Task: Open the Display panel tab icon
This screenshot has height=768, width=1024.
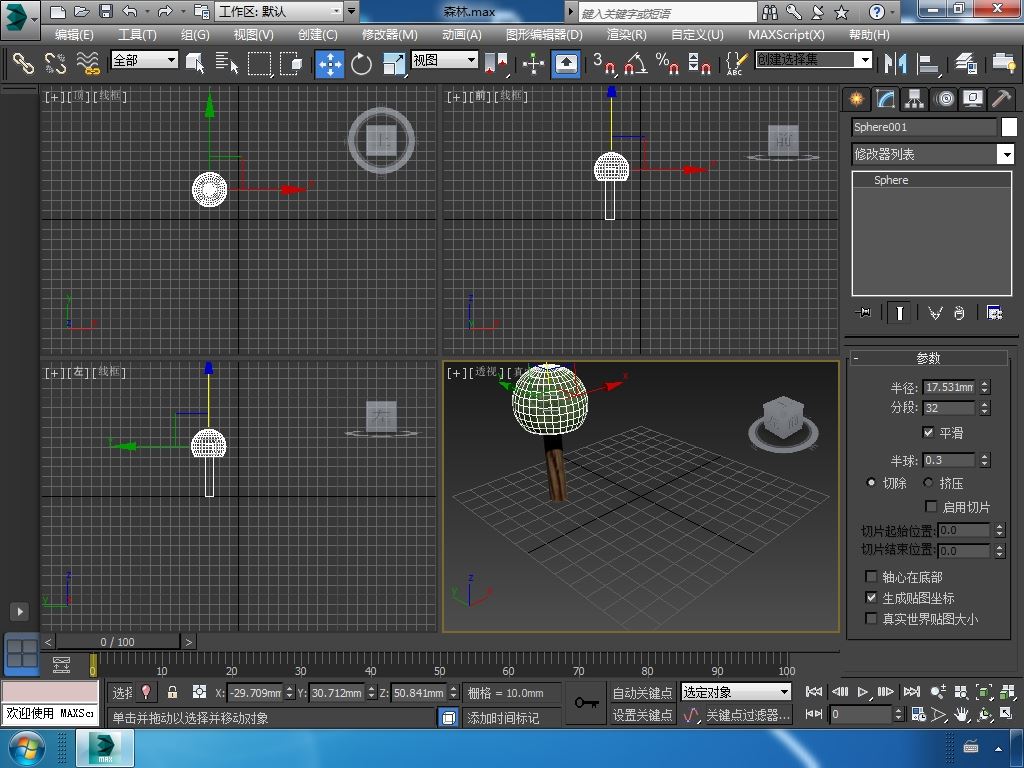Action: [x=973, y=99]
